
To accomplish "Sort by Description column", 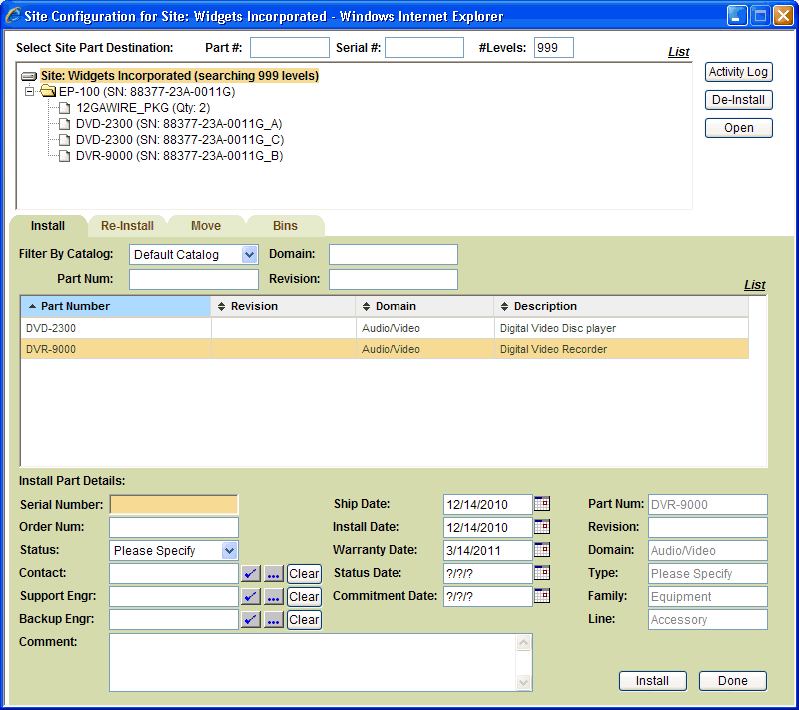I will tap(621, 306).
